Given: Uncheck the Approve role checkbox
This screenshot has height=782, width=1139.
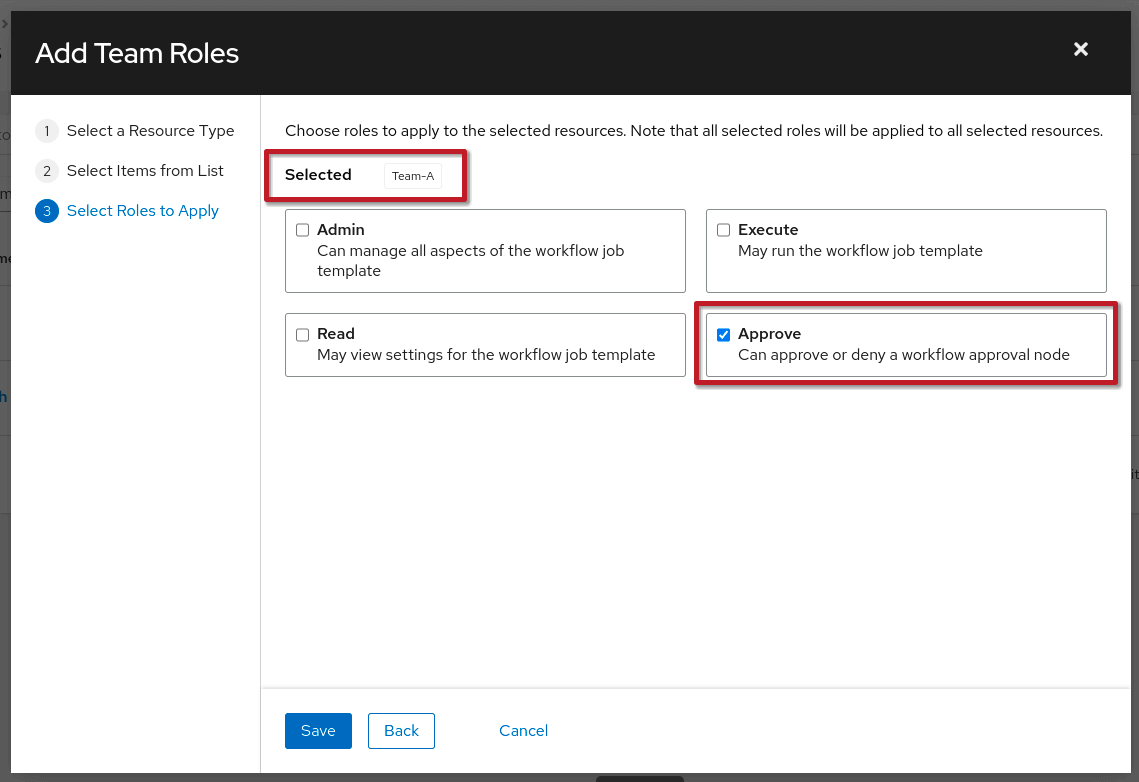Looking at the screenshot, I should click(724, 335).
